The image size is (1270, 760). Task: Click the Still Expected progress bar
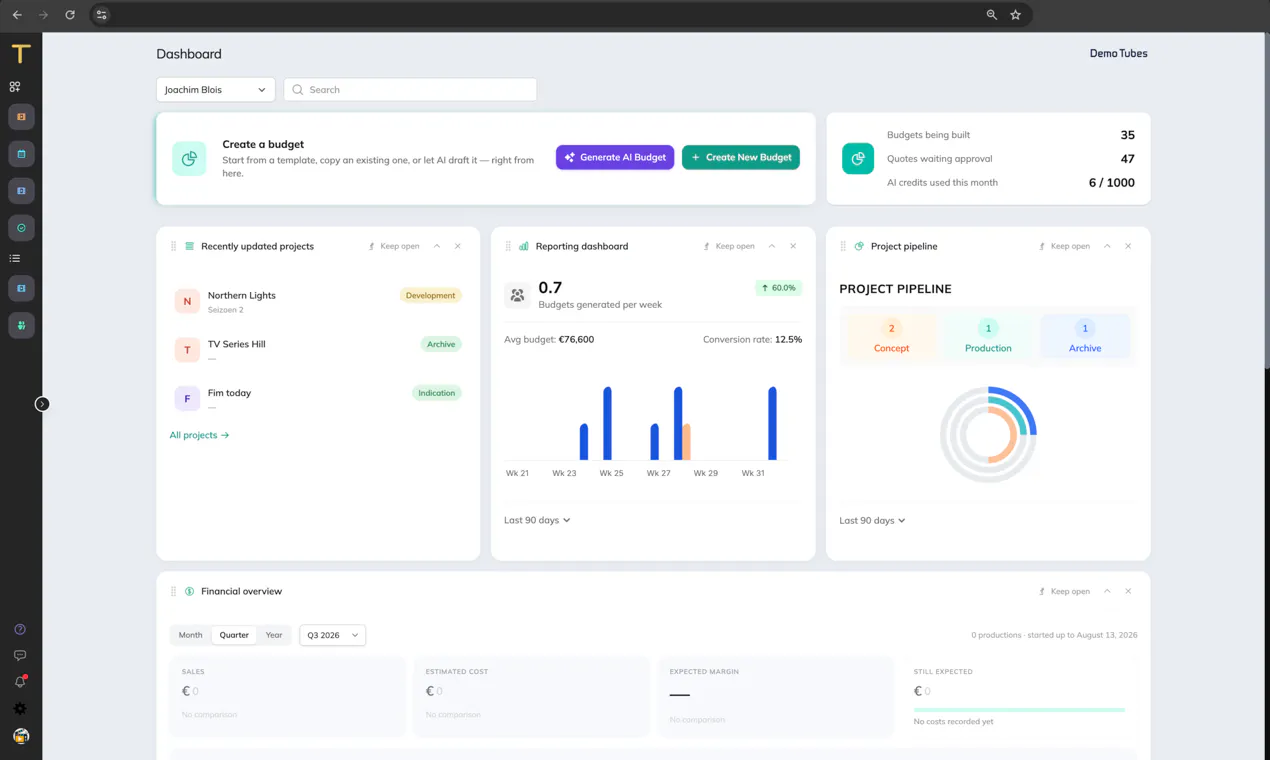tap(1019, 710)
